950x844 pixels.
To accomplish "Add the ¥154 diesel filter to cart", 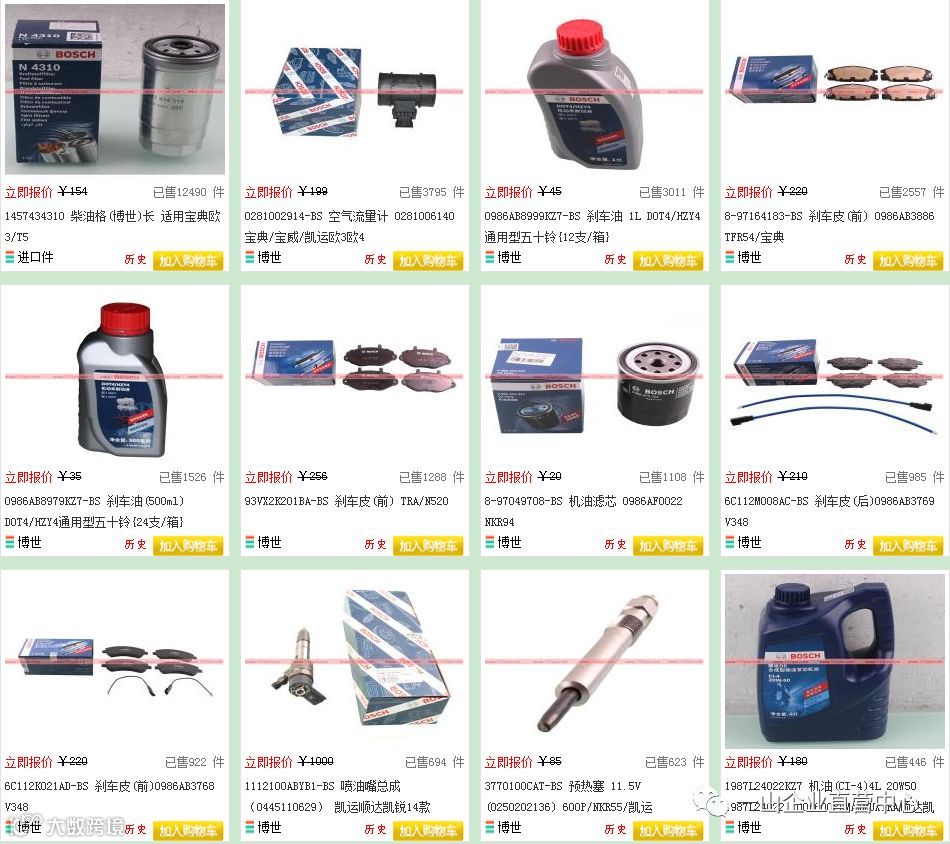I will (x=188, y=261).
